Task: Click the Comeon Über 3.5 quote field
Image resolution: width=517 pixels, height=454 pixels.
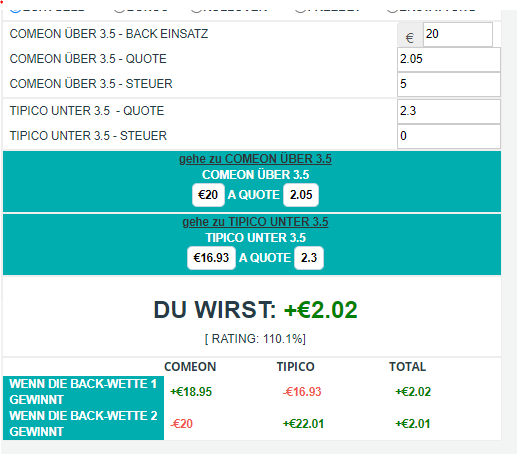Action: click(449, 59)
